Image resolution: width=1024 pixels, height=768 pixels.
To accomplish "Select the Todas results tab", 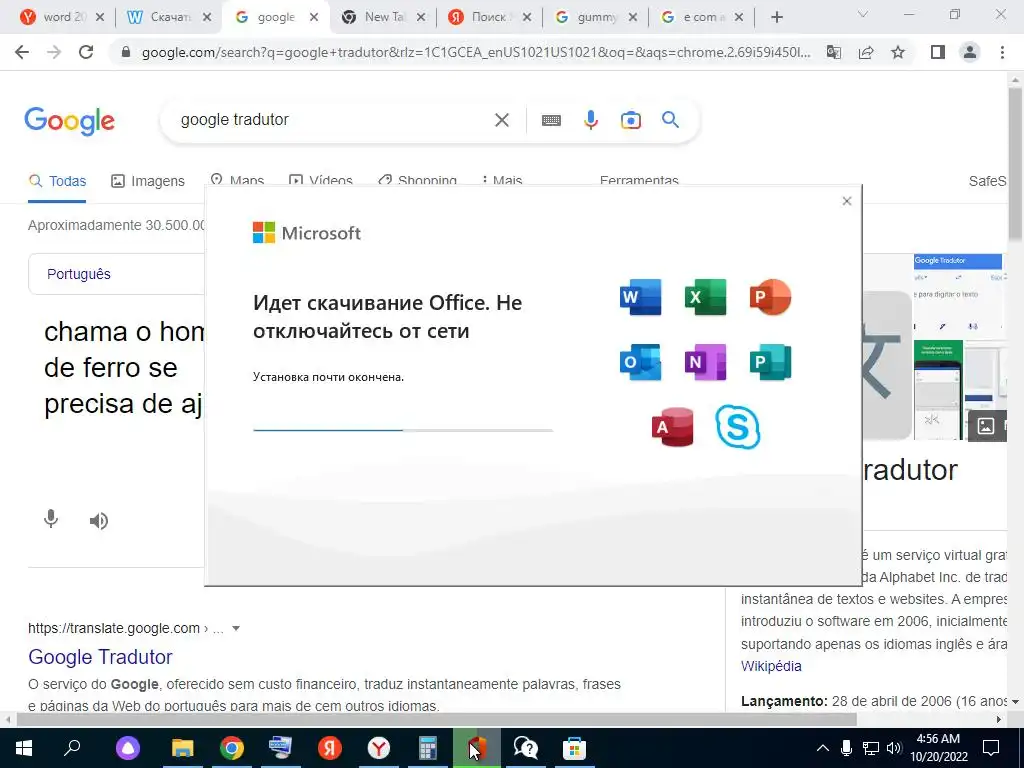I will (x=57, y=181).
